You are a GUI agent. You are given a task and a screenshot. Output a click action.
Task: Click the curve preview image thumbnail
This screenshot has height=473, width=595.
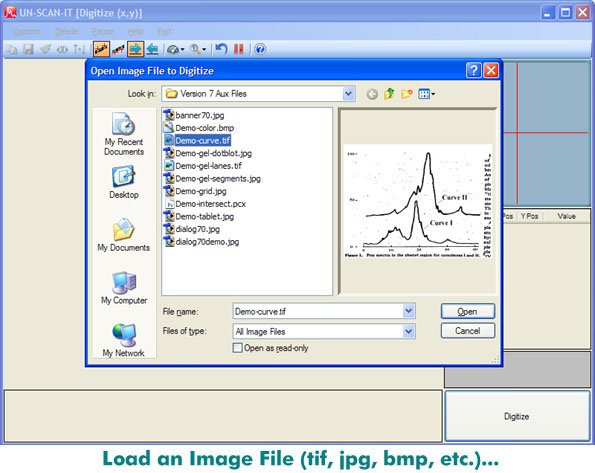pos(417,202)
